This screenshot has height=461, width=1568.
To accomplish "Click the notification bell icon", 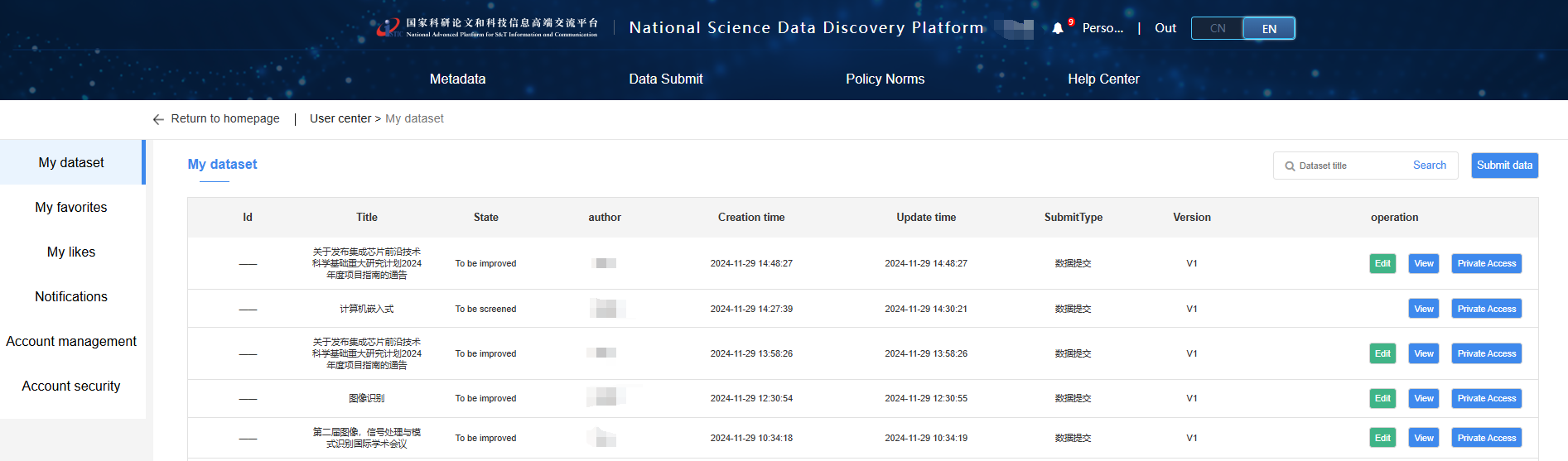I will click(1058, 28).
